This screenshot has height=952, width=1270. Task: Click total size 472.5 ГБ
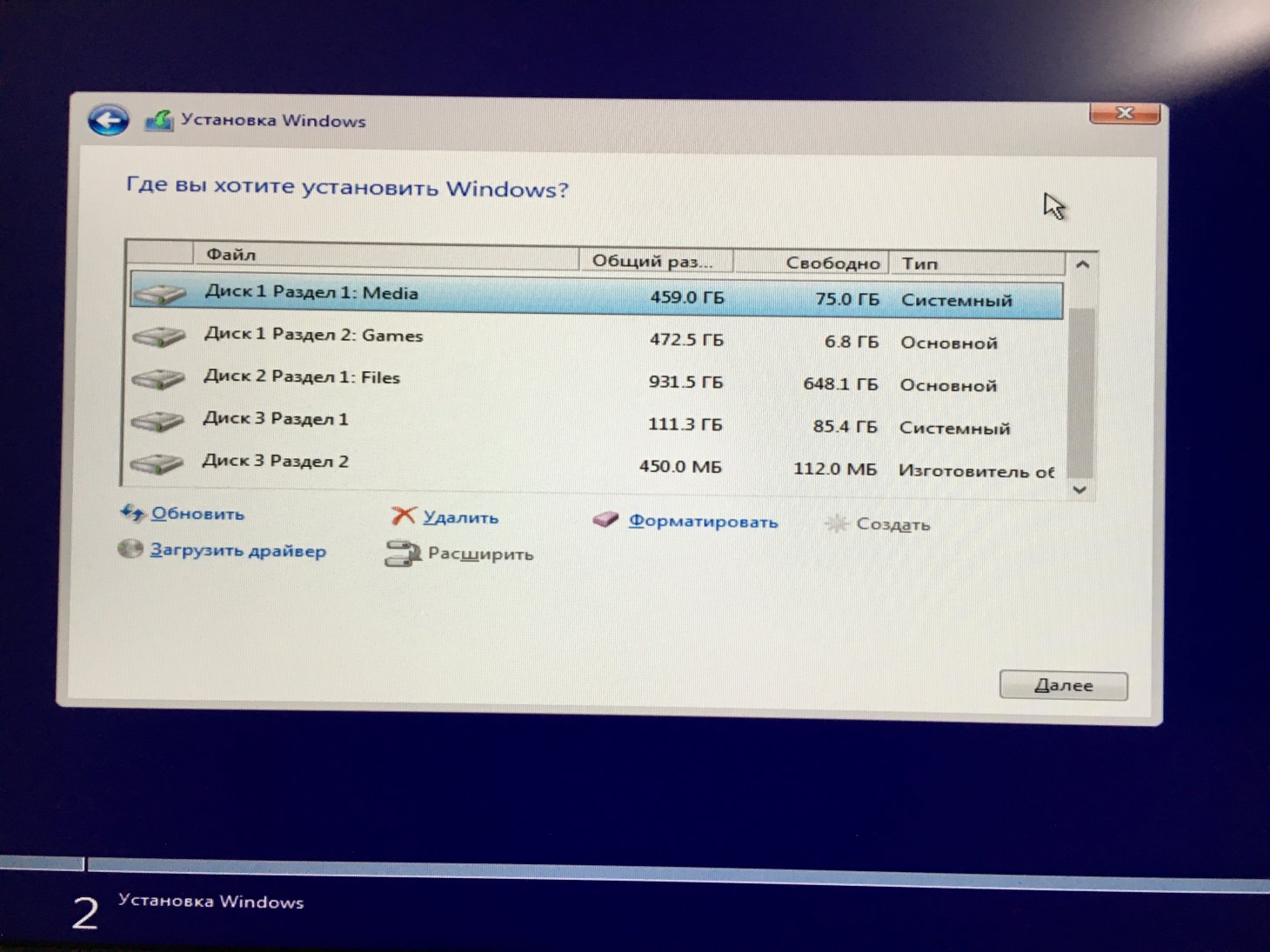click(686, 339)
